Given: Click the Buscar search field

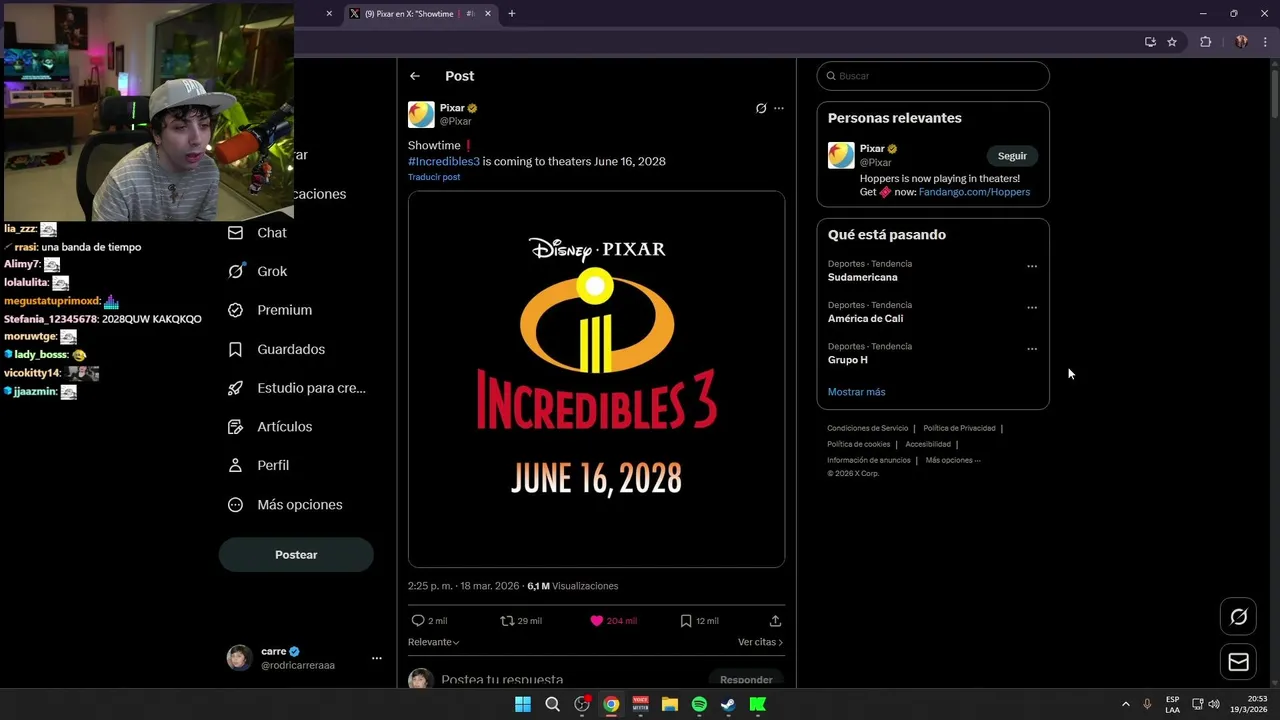Looking at the screenshot, I should (x=933, y=76).
